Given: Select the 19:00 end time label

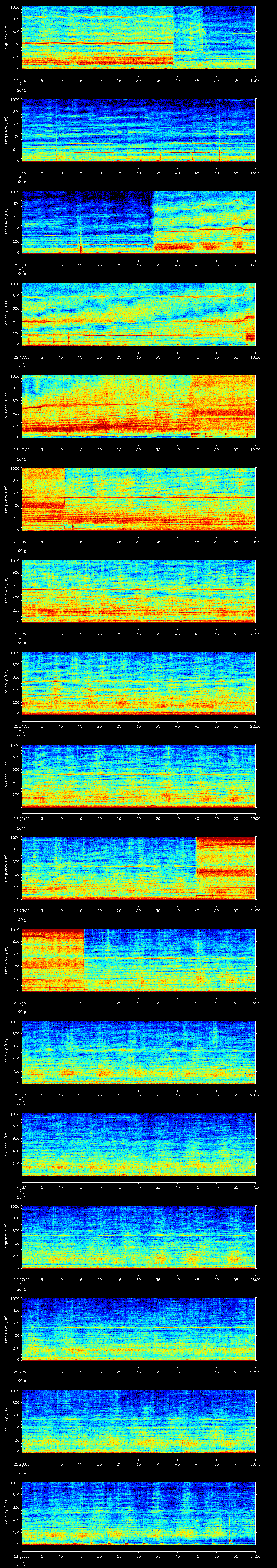Looking at the screenshot, I should point(256,449).
